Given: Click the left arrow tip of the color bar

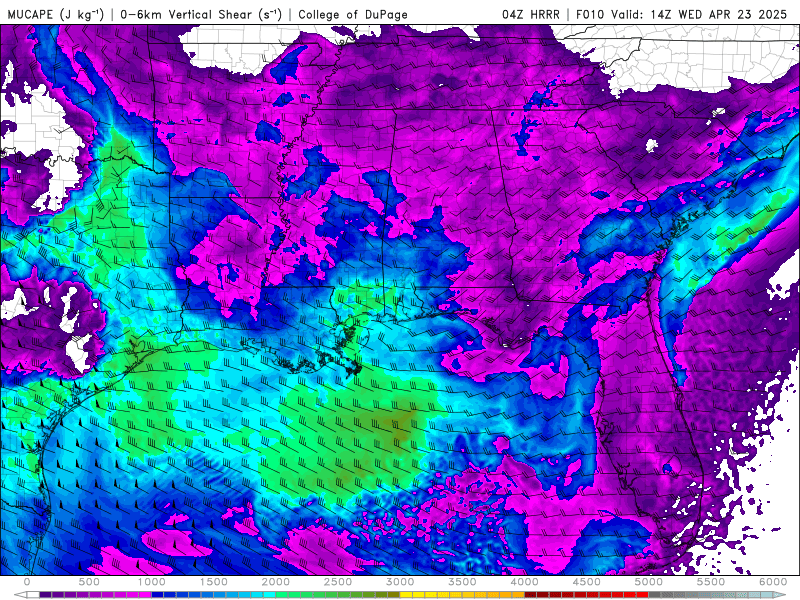Looking at the screenshot, I should click(x=18, y=595).
